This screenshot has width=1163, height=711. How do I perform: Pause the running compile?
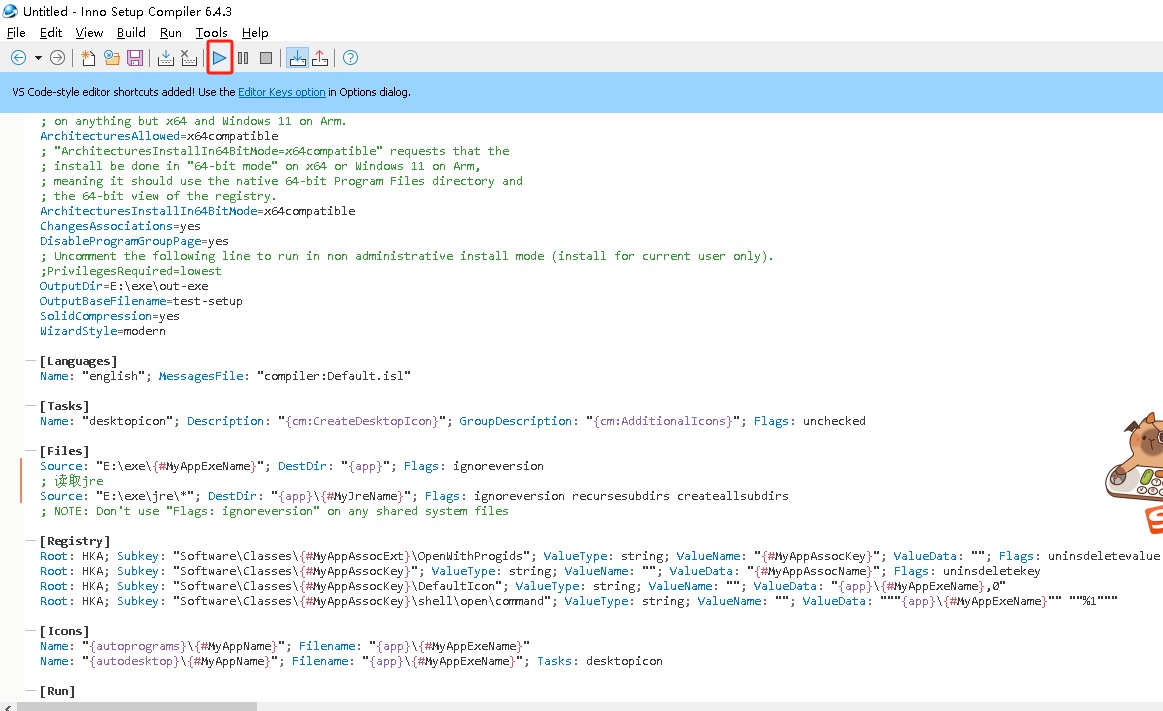click(242, 57)
